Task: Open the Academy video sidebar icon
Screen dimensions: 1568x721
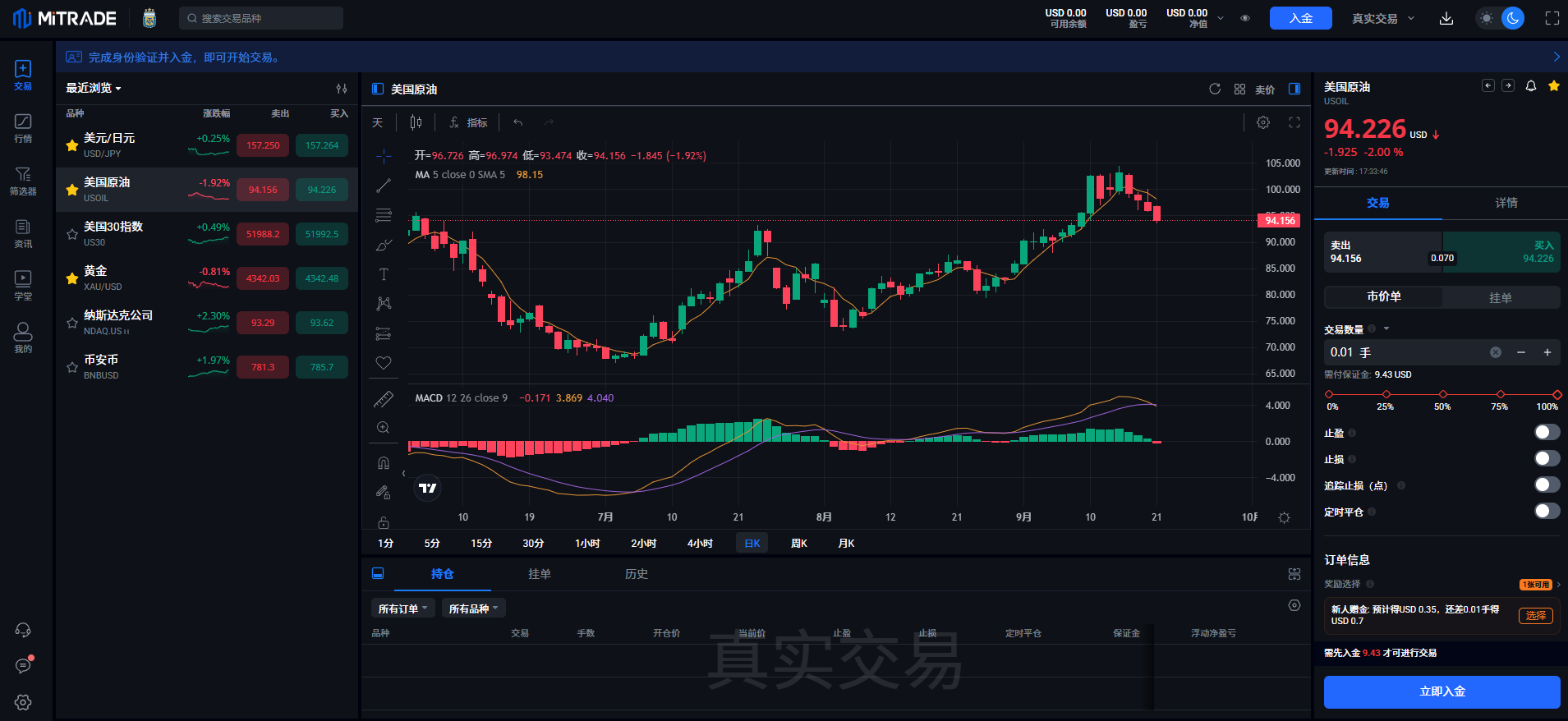Action: [23, 285]
